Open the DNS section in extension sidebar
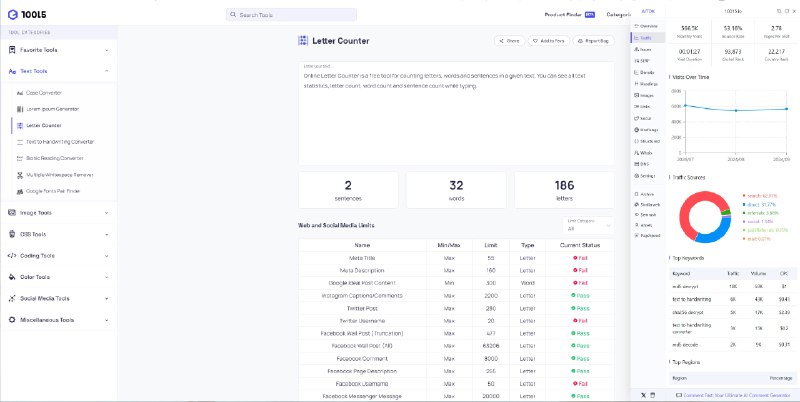Viewport: 800px width, 402px height. click(642, 164)
